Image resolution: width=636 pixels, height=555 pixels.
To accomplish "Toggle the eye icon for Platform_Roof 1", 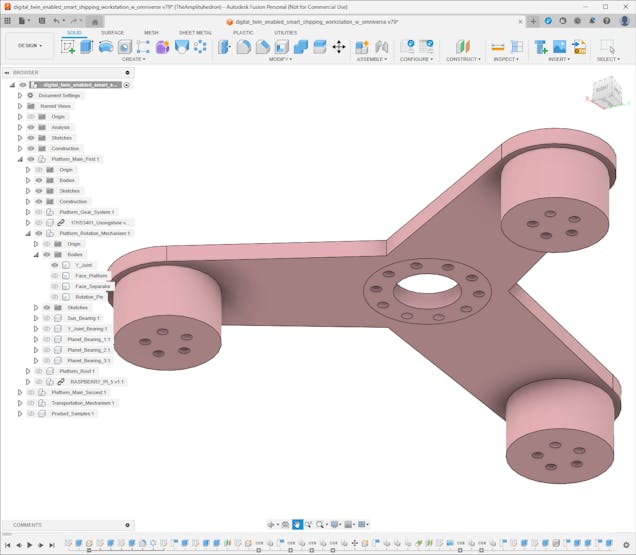I will (38, 371).
